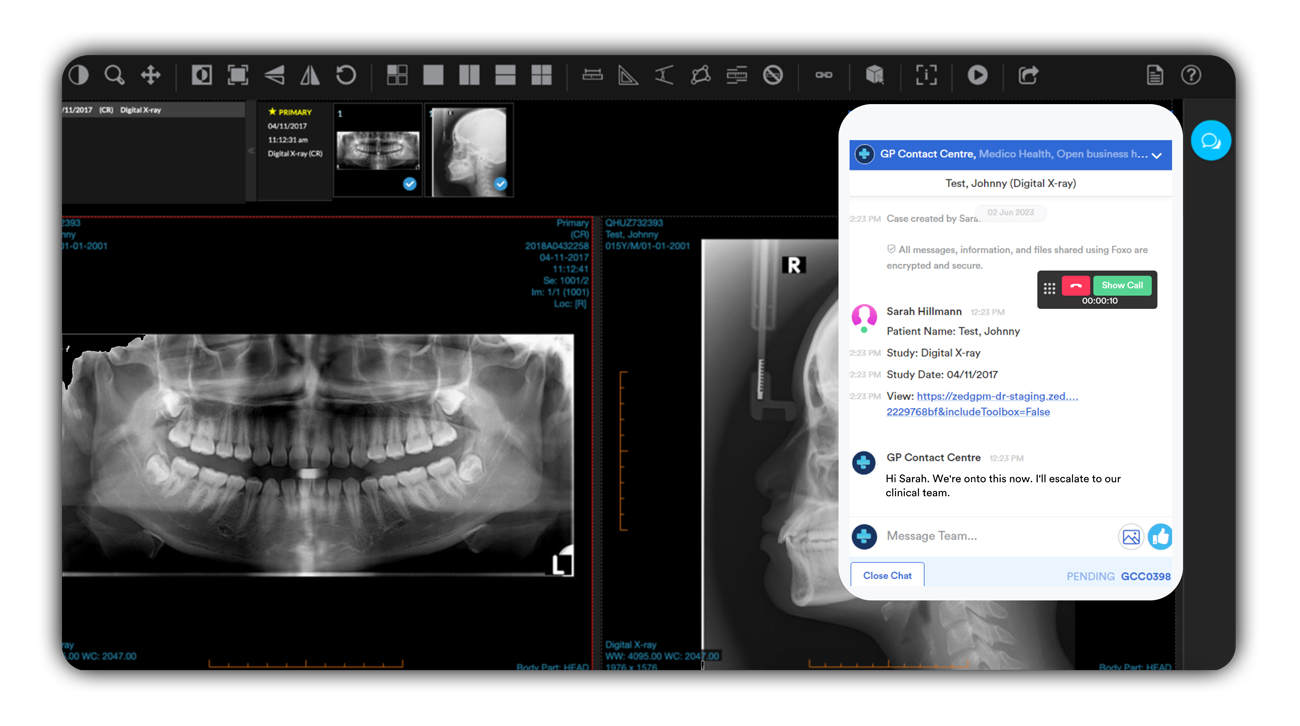Switch to four-pane viewport layout

[541, 75]
